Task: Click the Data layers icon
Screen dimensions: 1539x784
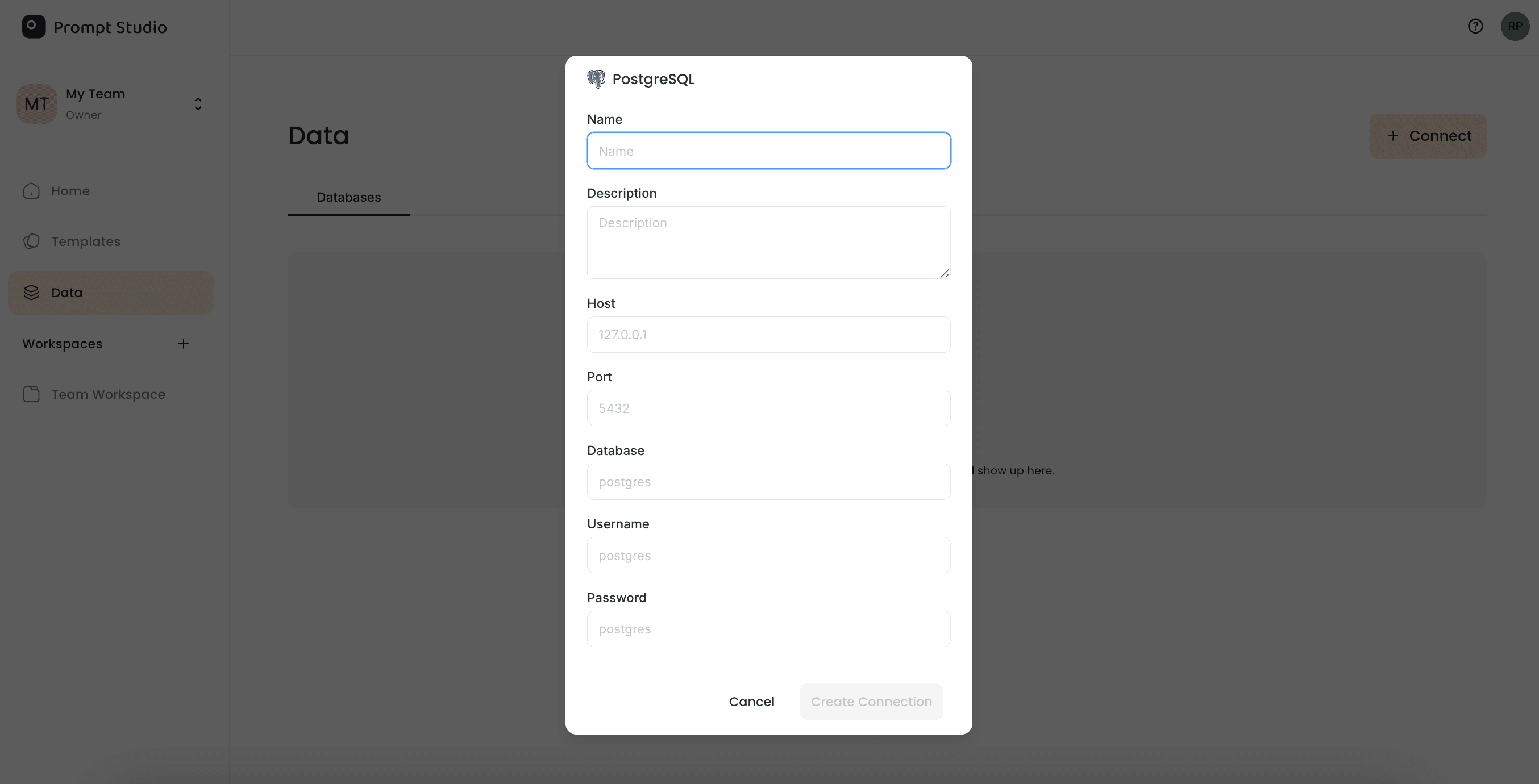Action: (x=31, y=293)
